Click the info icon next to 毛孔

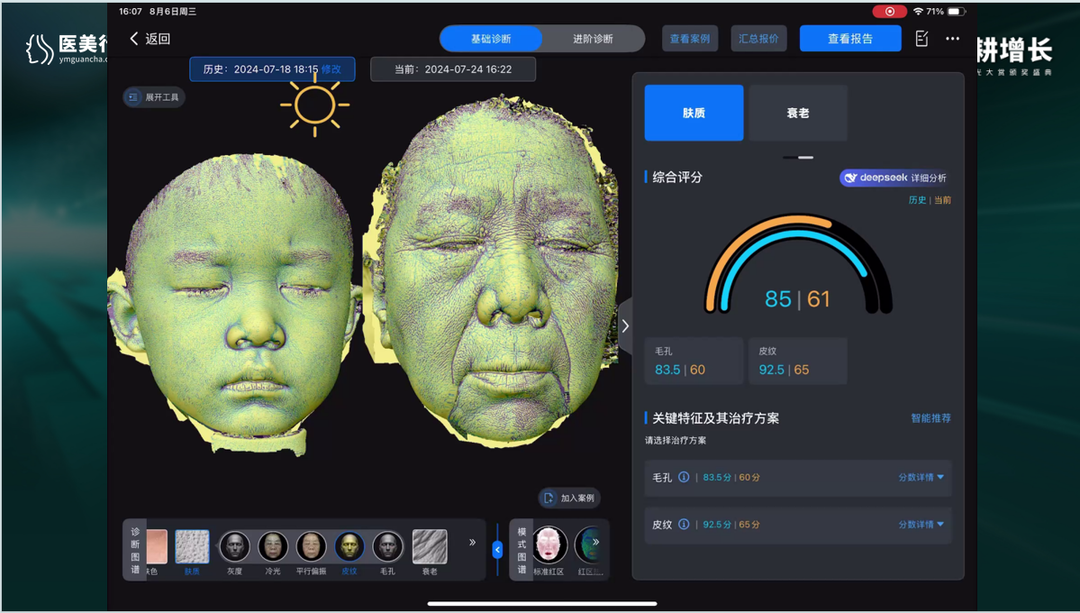[684, 478]
